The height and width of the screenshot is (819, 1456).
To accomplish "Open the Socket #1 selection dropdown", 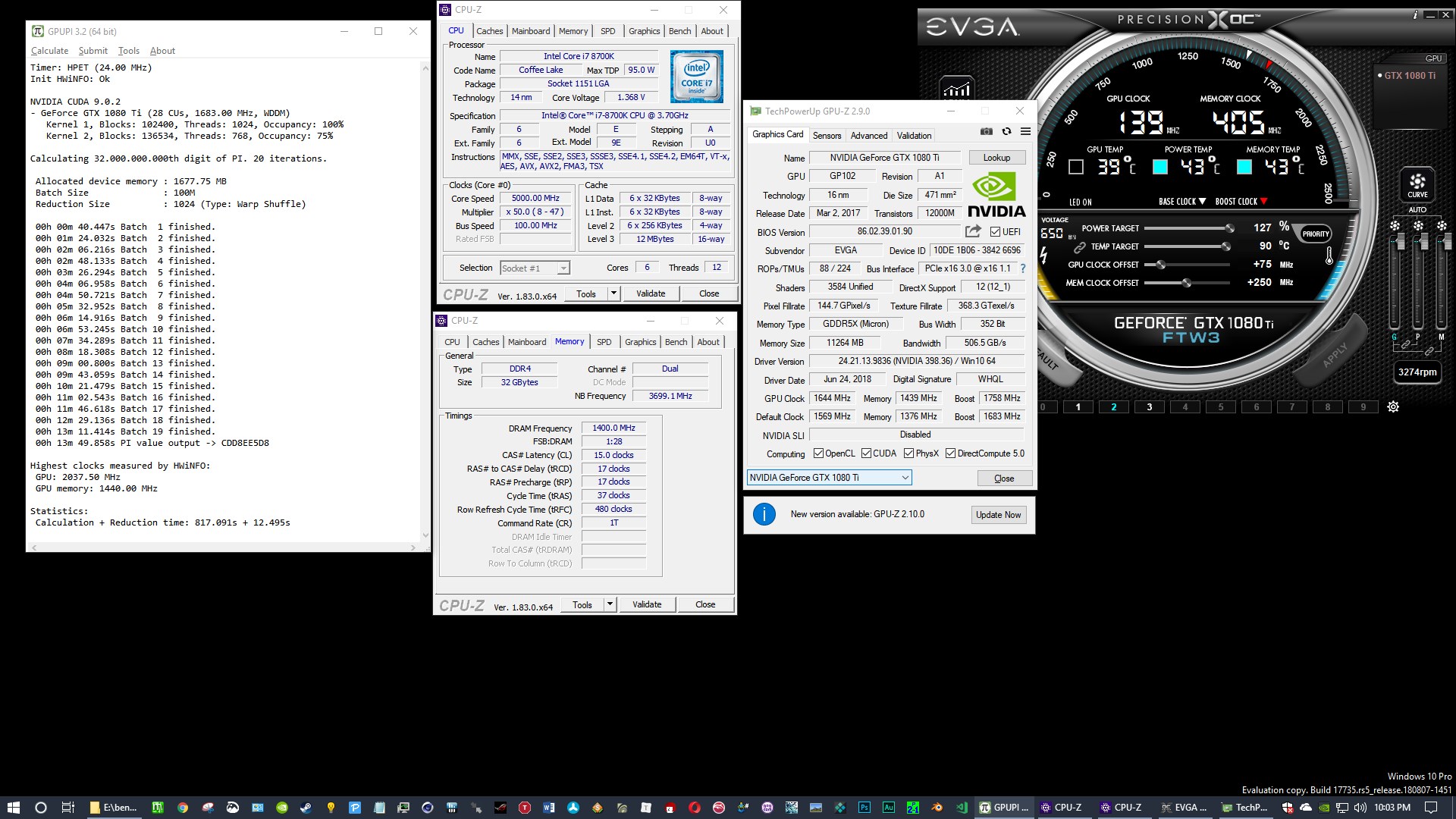I will [535, 268].
